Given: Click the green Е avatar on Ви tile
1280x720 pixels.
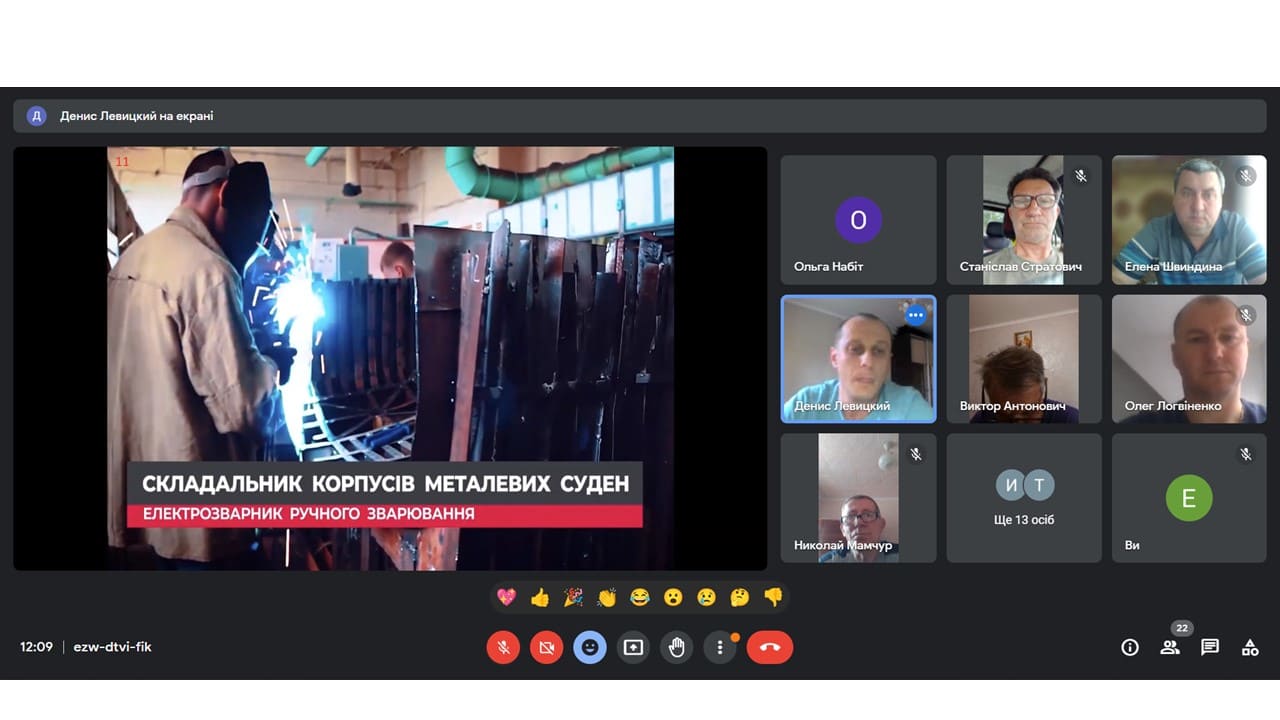Looking at the screenshot, I should click(1189, 498).
